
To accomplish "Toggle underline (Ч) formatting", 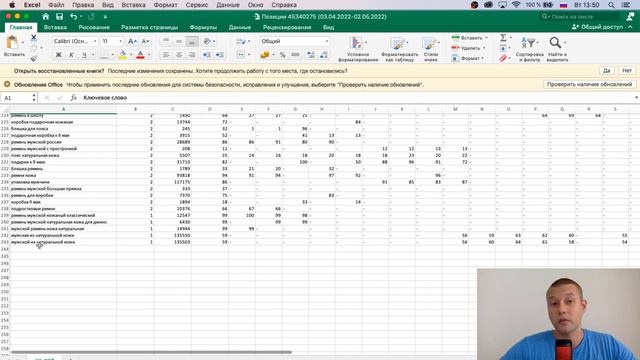I will 84,55.
